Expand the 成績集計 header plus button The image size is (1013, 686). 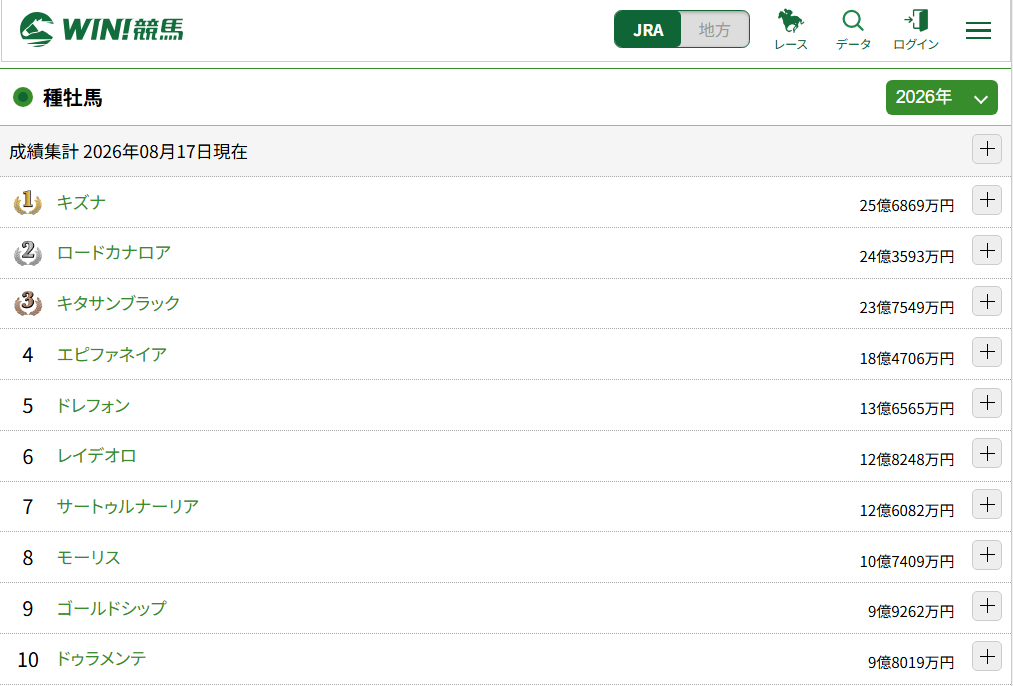987,149
